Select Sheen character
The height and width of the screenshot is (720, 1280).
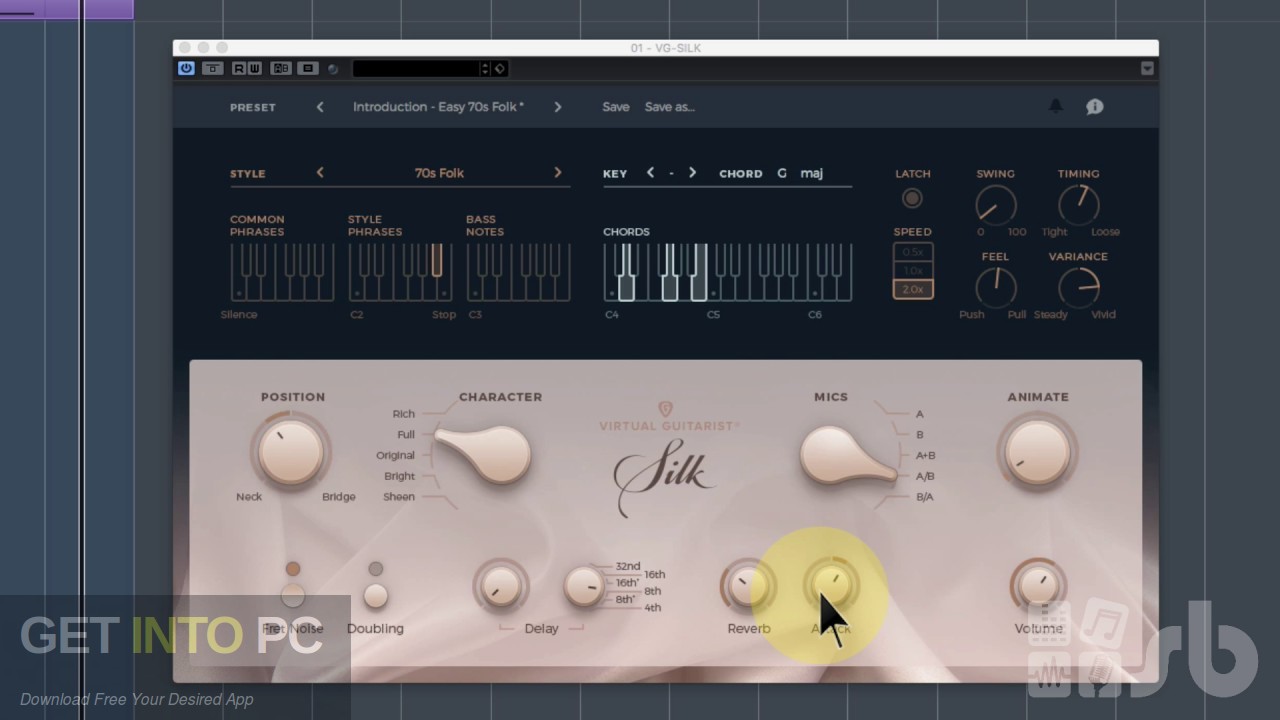point(399,497)
